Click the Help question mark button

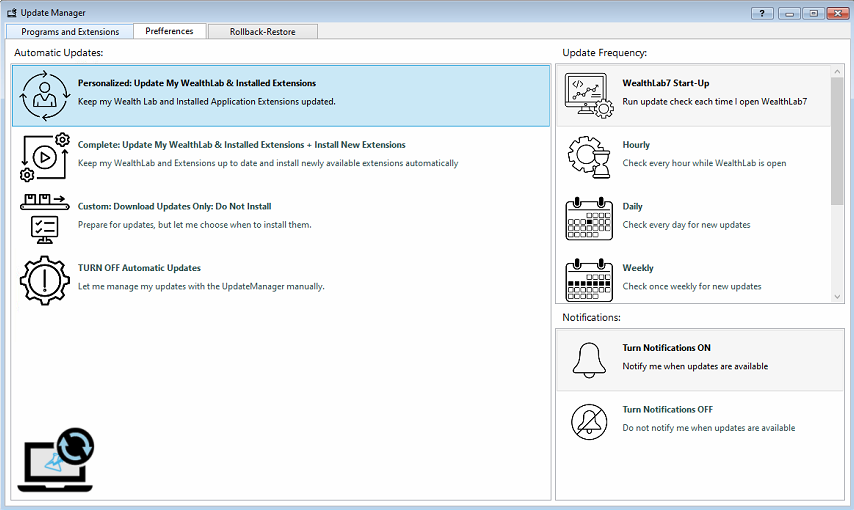(x=762, y=13)
